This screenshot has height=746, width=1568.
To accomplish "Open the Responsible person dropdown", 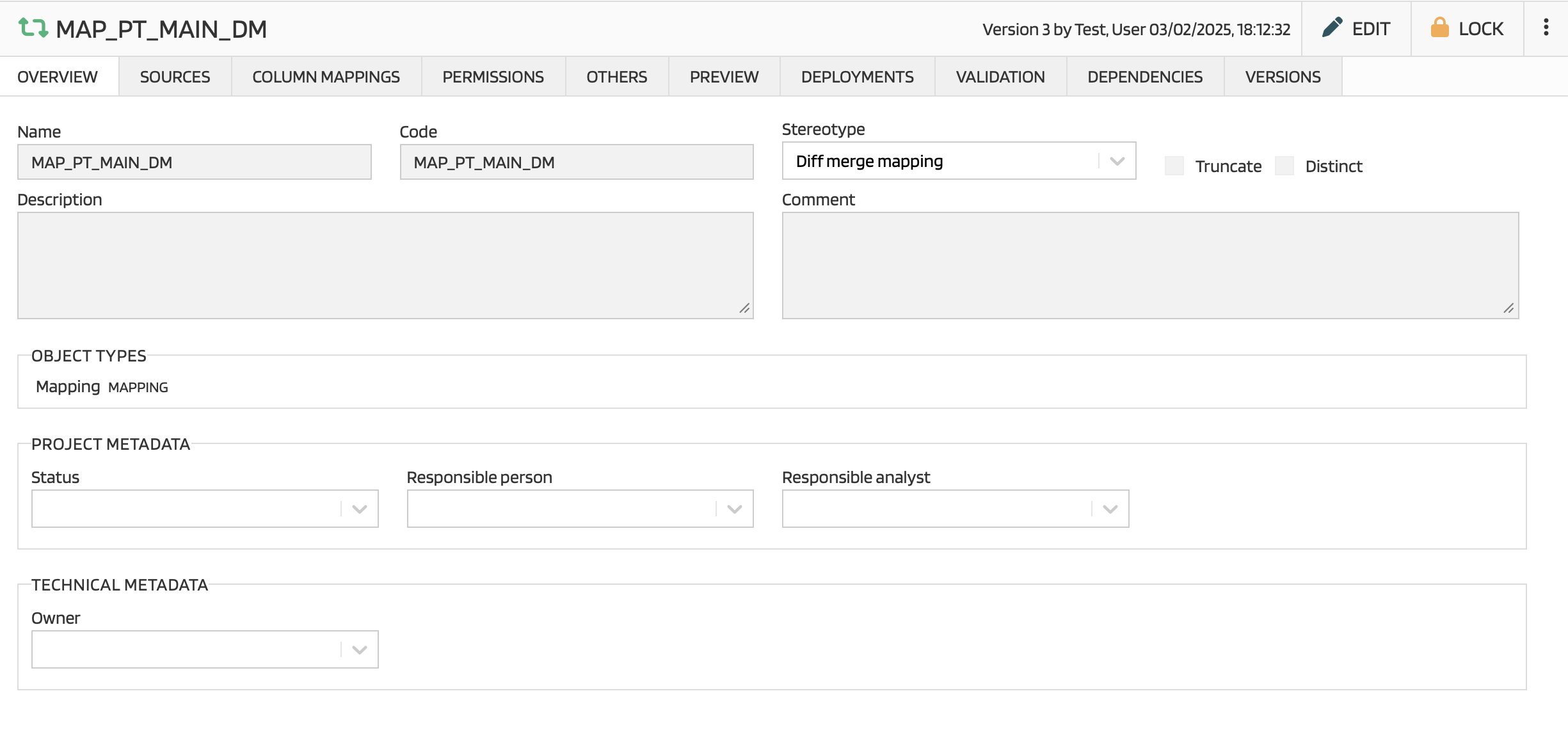I will tap(734, 509).
